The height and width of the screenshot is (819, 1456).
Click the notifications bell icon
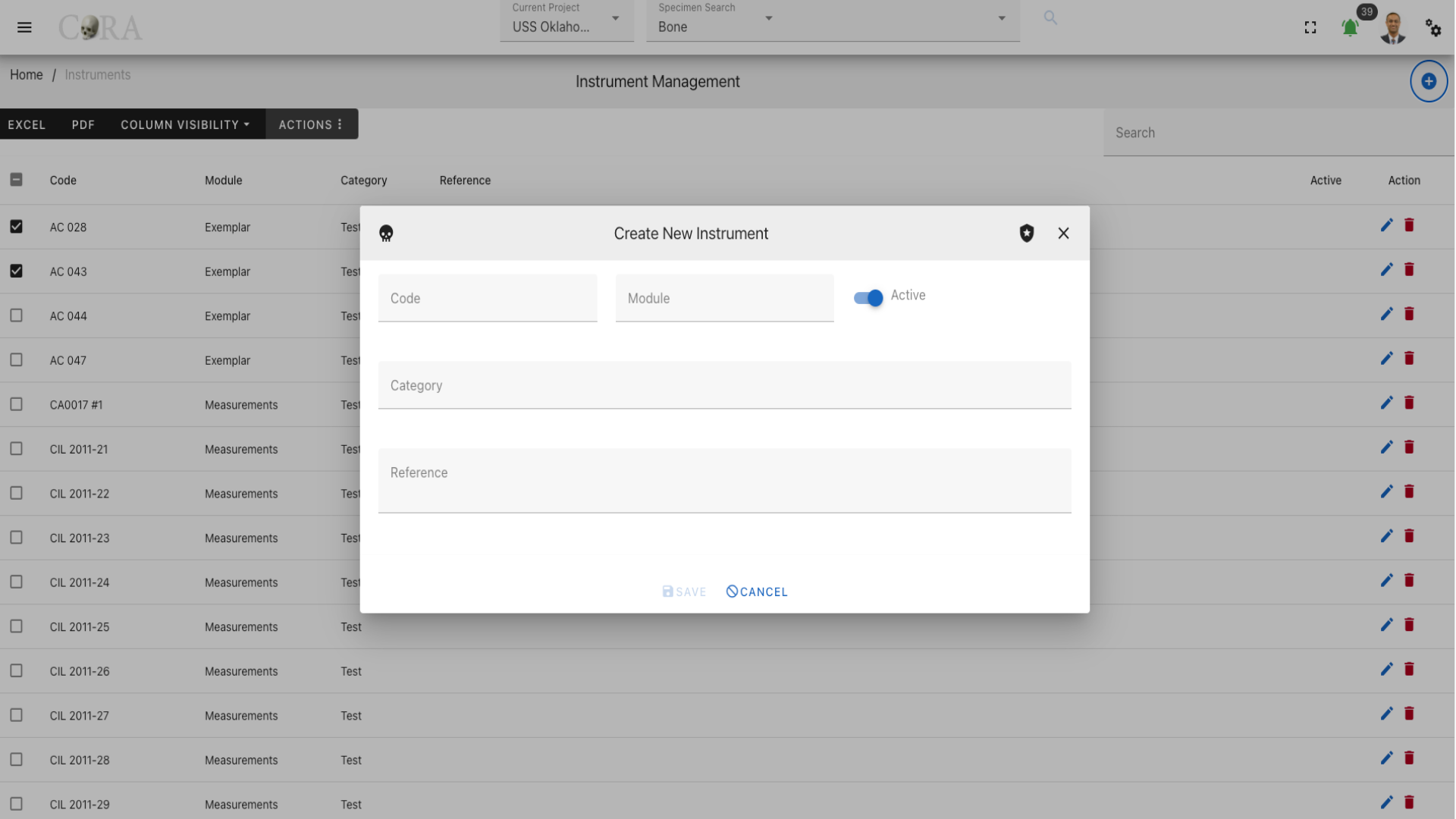(x=1350, y=28)
